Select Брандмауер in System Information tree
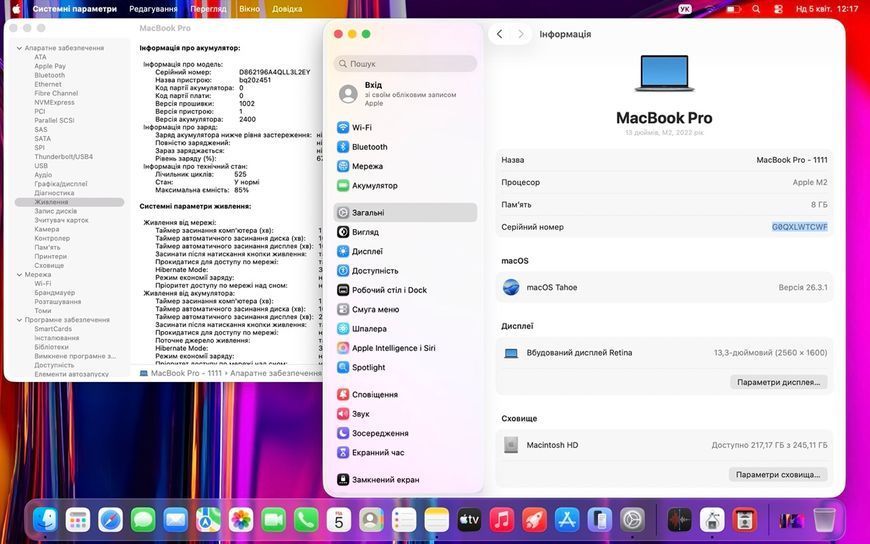870x544 pixels. point(54,293)
